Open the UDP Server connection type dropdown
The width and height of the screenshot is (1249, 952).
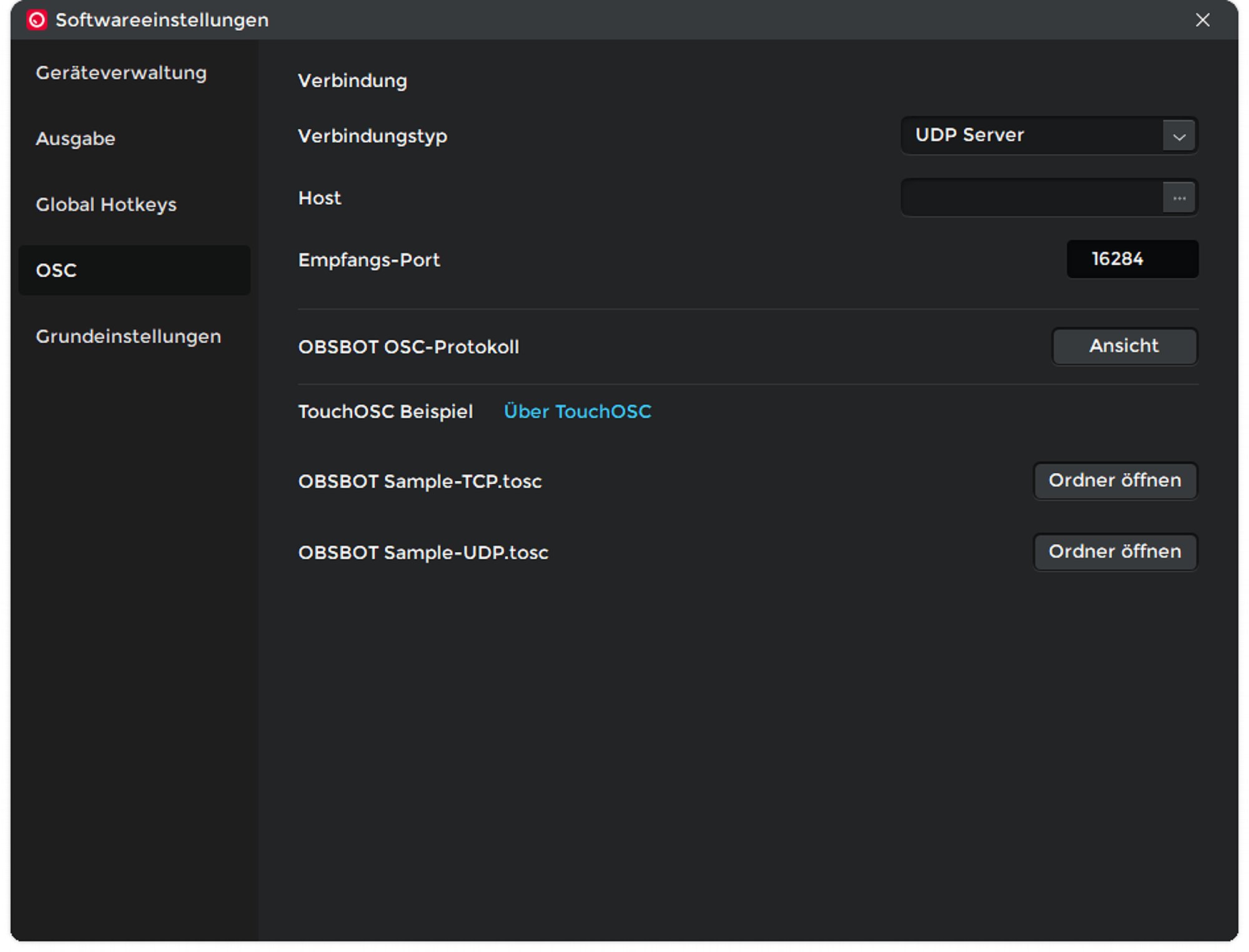point(1032,135)
